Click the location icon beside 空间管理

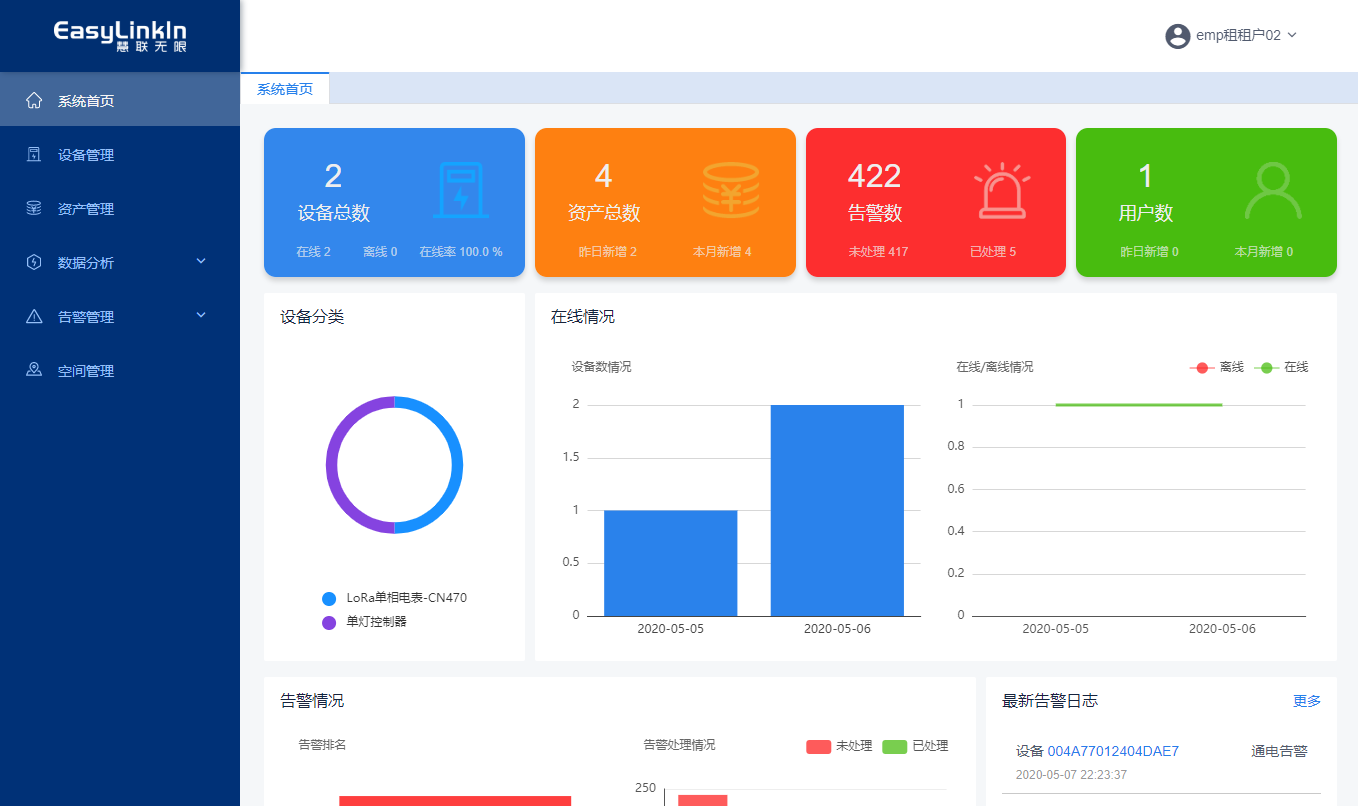[34, 370]
